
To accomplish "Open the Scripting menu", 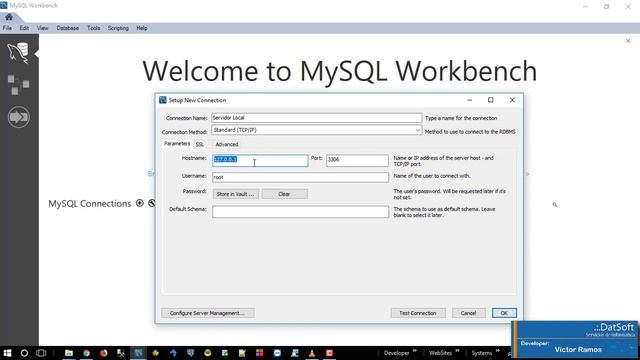I will click(x=118, y=28).
